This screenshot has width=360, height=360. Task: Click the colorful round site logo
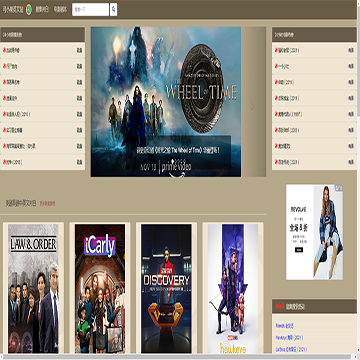click(x=29, y=9)
